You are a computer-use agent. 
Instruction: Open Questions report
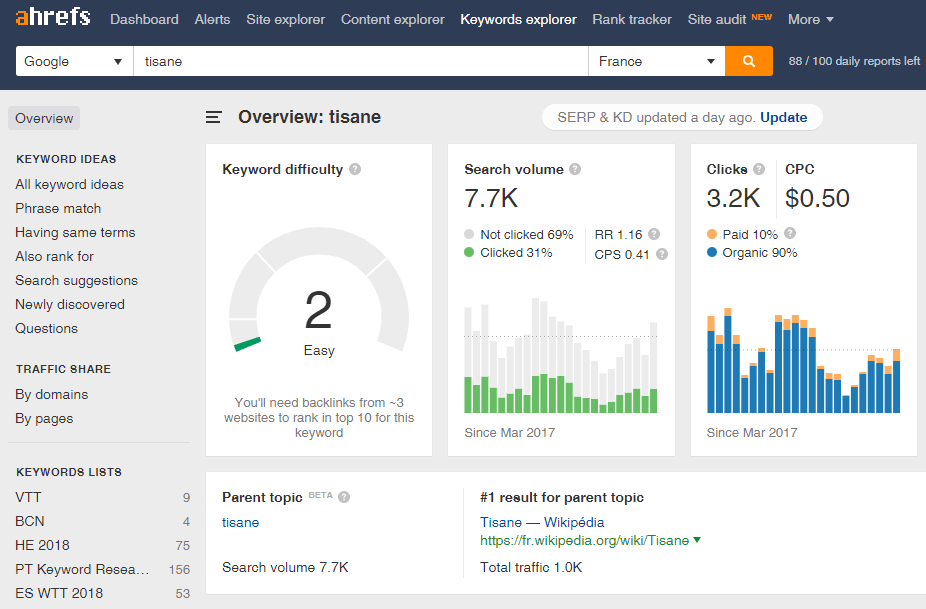pyautogui.click(x=46, y=328)
